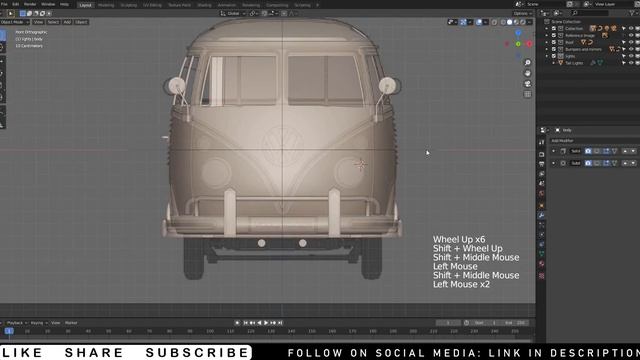This screenshot has width=640, height=360.
Task: Hide Bumpers and mirrors with eye icon
Action: (x=631, y=49)
